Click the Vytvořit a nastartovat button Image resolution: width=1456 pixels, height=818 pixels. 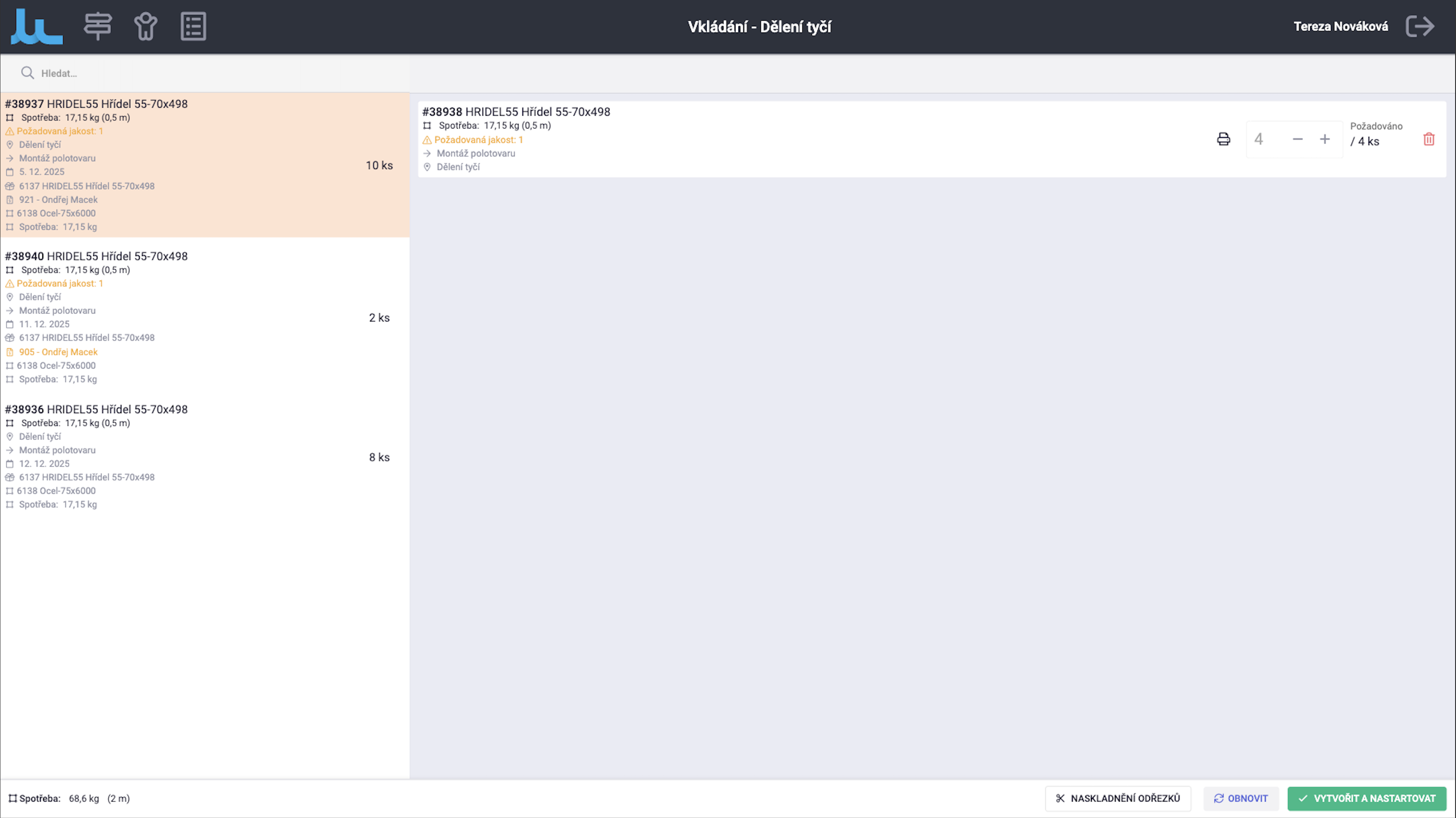[1366, 798]
